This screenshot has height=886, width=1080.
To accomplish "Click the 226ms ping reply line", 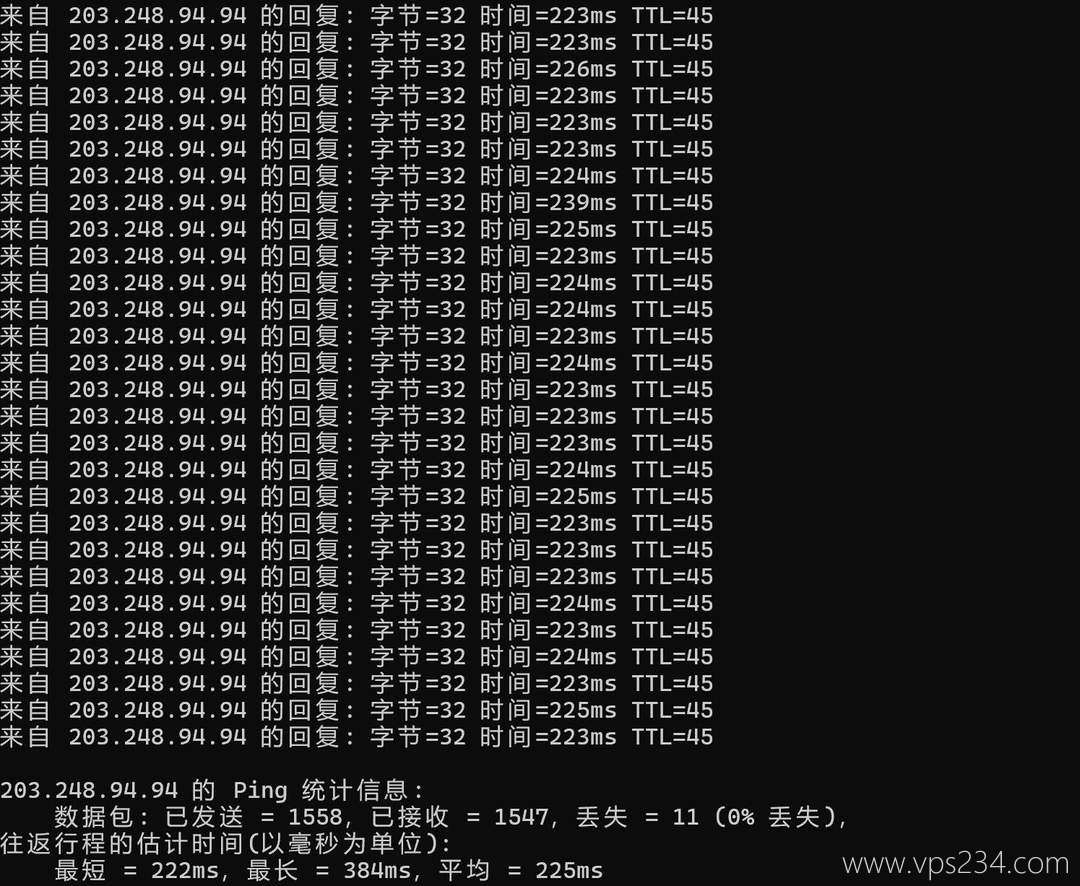I will pos(357,69).
